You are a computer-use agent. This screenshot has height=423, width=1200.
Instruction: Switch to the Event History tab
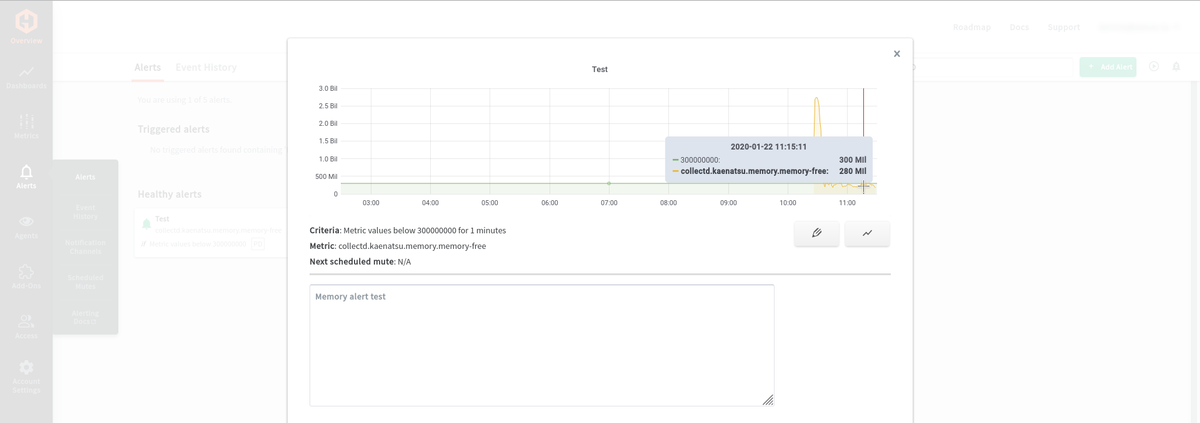[x=206, y=67]
